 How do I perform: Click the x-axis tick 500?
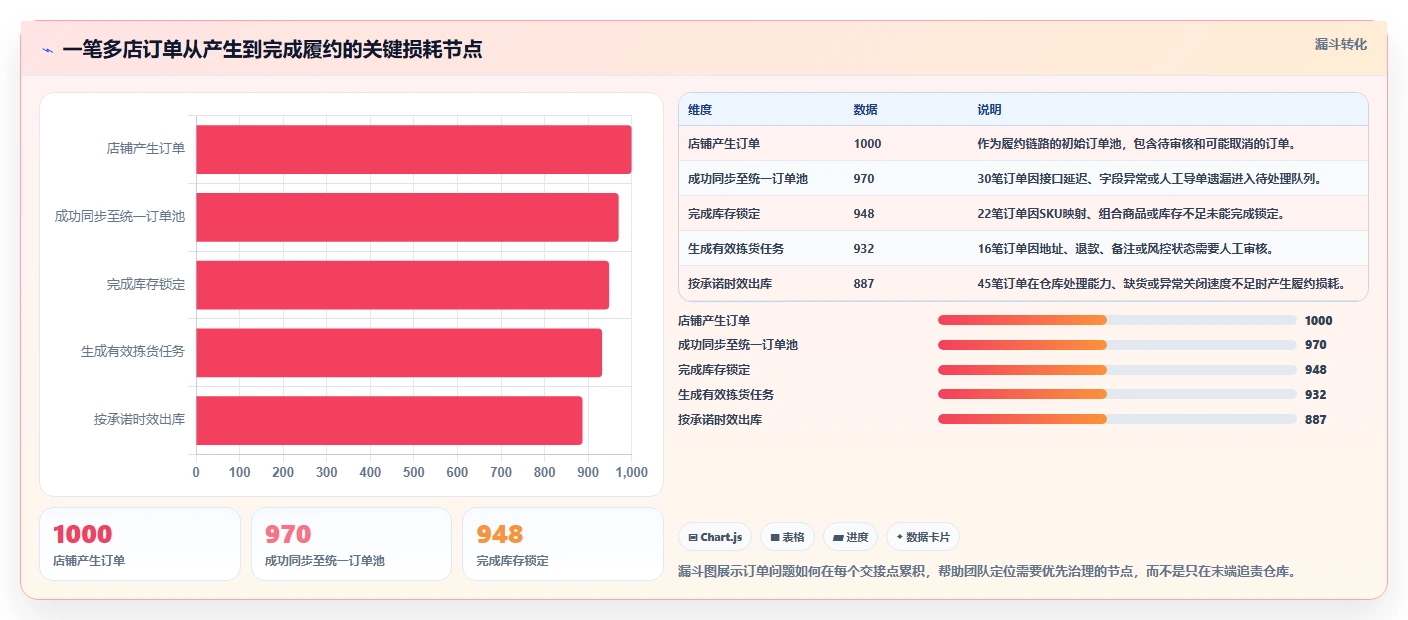(414, 473)
